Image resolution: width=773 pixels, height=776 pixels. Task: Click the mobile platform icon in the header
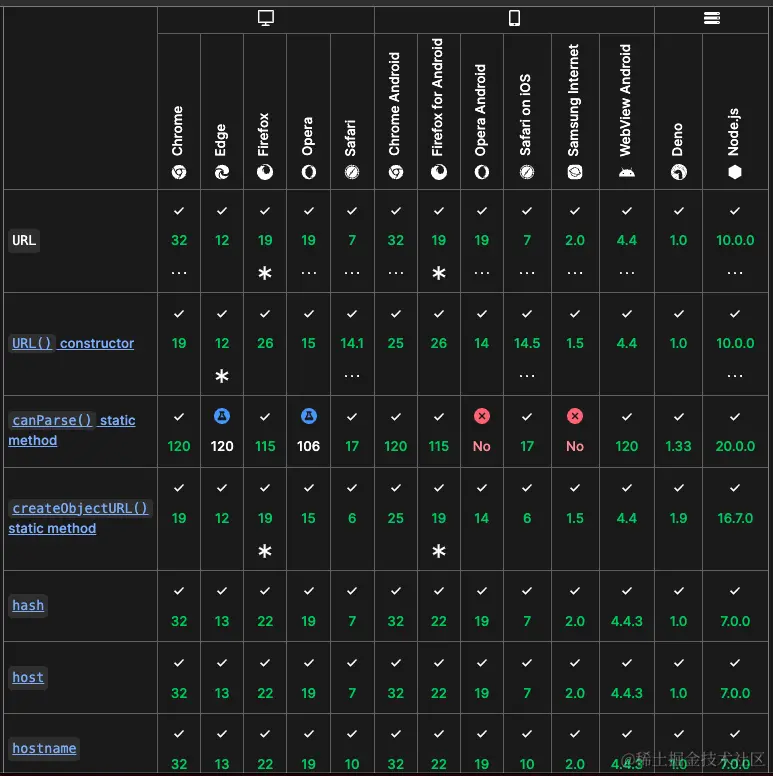tap(514, 18)
